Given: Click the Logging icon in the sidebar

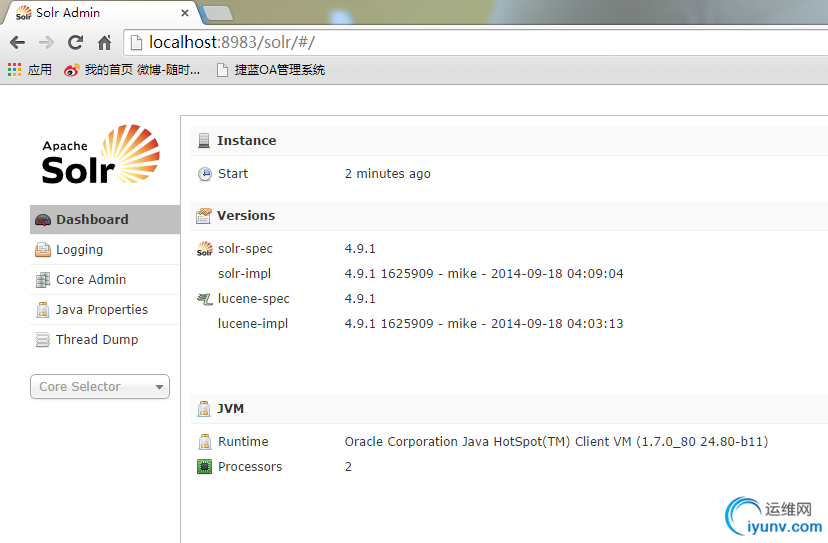Looking at the screenshot, I should [x=43, y=249].
